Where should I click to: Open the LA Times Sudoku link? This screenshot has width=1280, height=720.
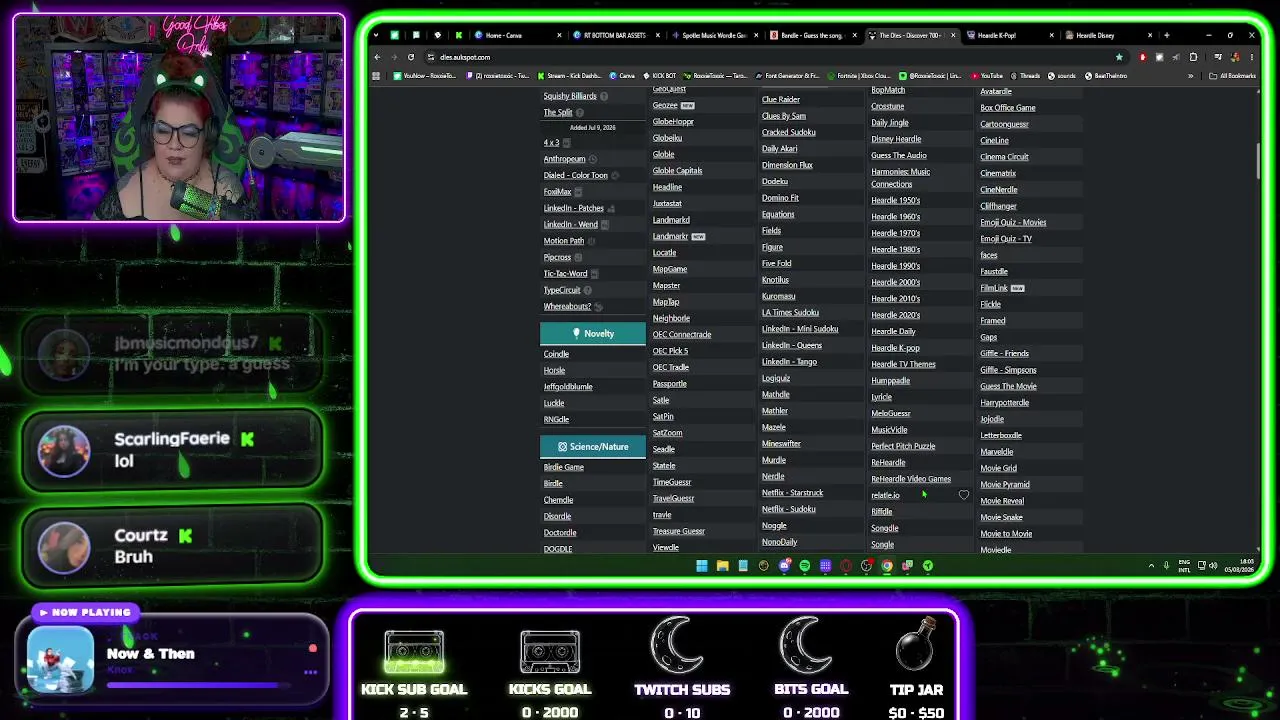click(x=790, y=312)
